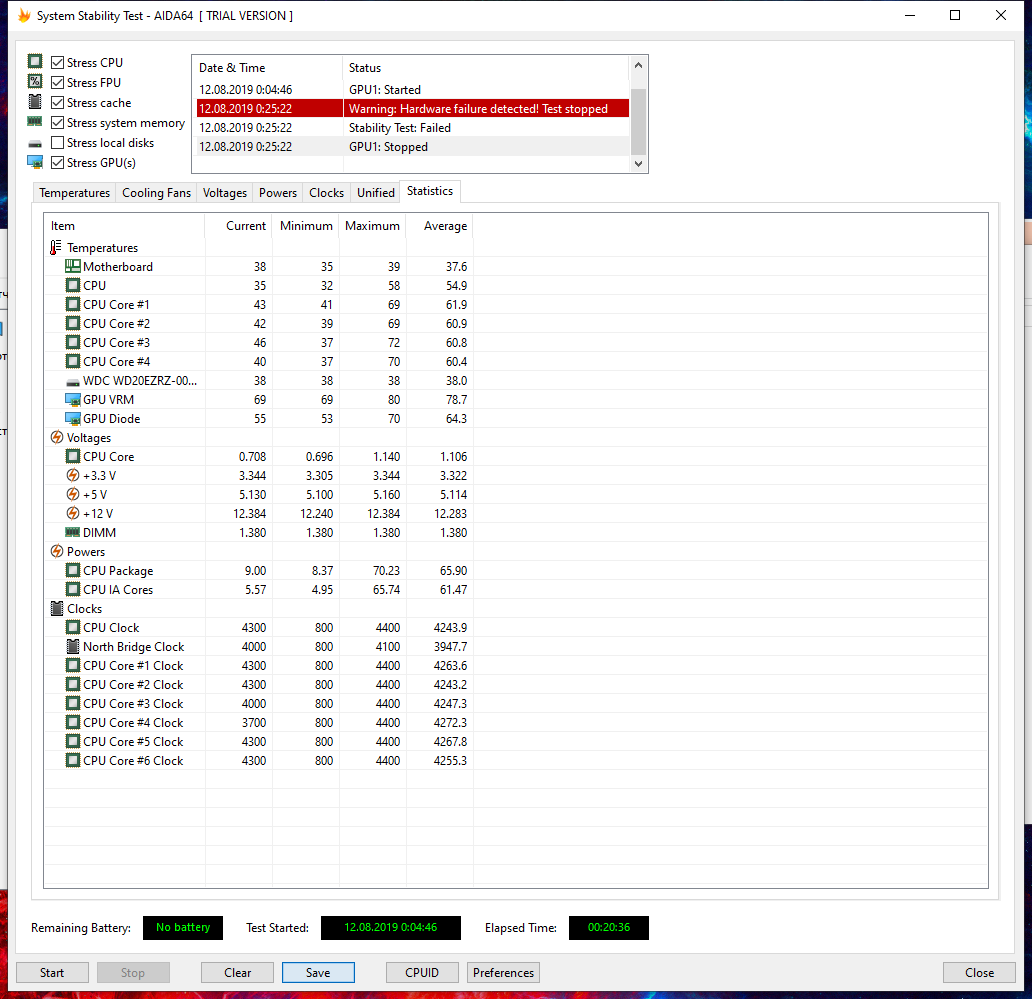1032x999 pixels.
Task: Enable the Stress local disks checkbox
Action: [57, 143]
